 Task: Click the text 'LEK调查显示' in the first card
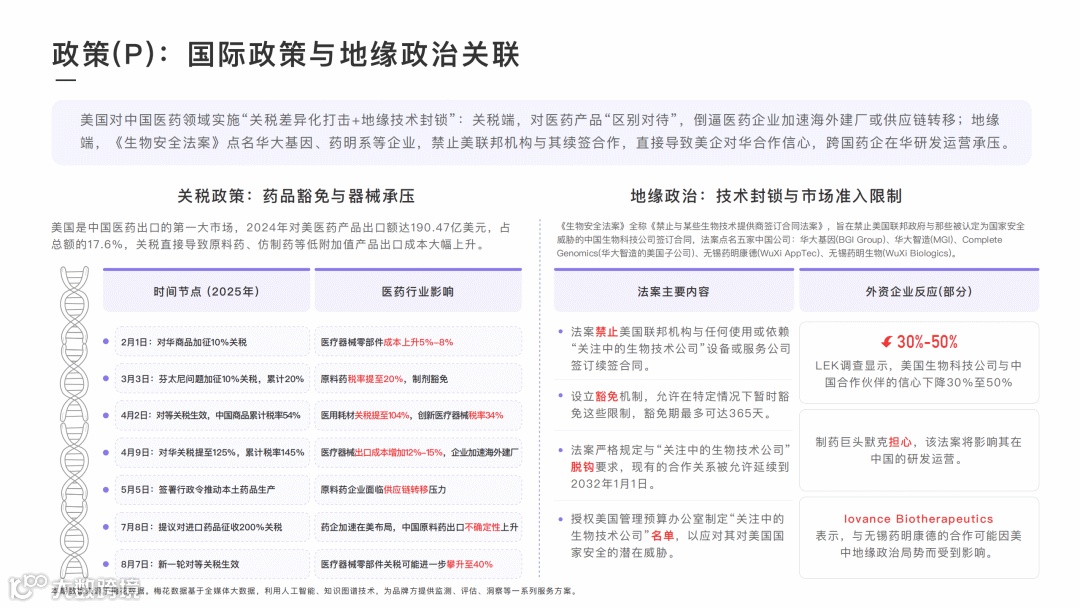853,366
